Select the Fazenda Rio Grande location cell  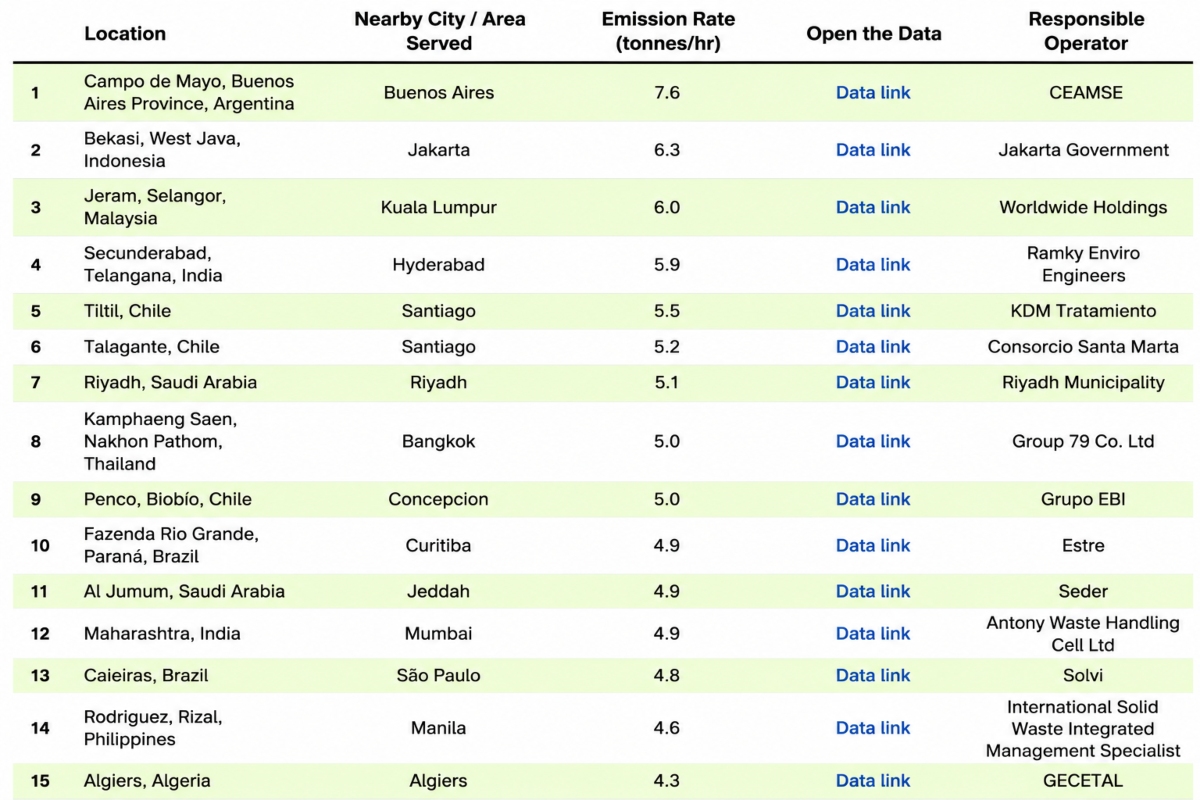click(x=171, y=545)
